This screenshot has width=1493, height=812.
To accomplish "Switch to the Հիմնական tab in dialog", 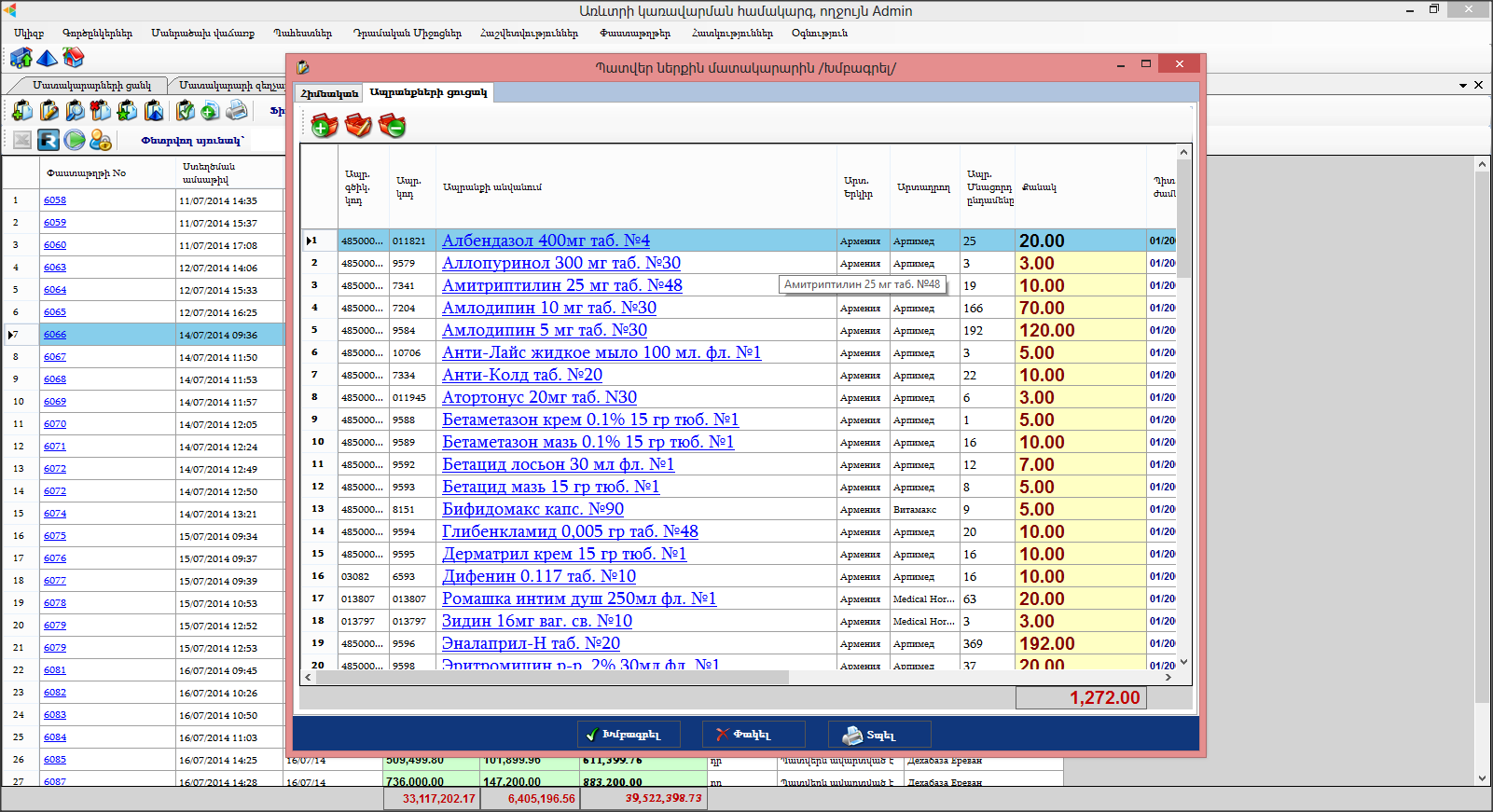I will point(329,93).
